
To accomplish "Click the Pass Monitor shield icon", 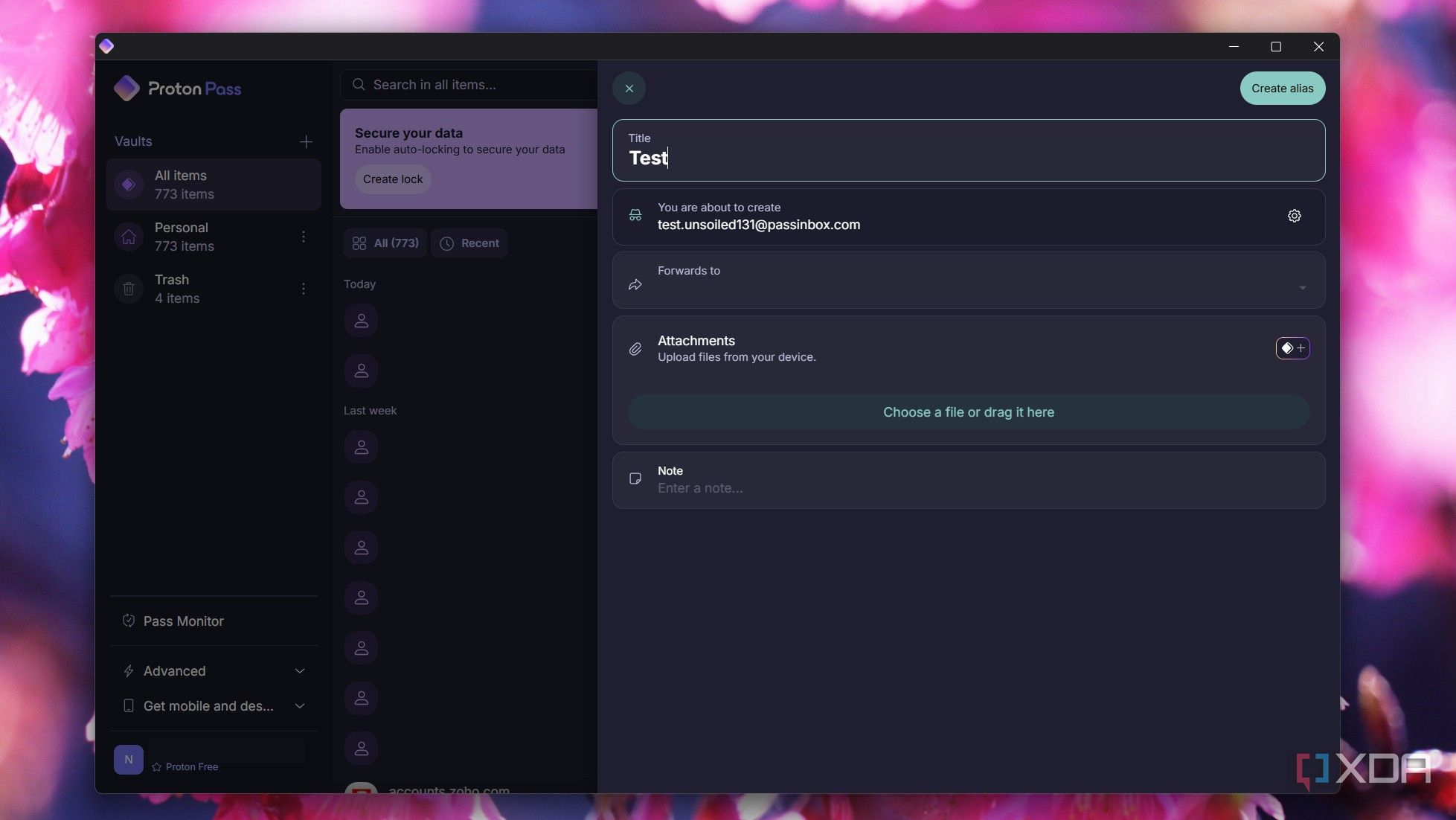I will click(x=128, y=621).
